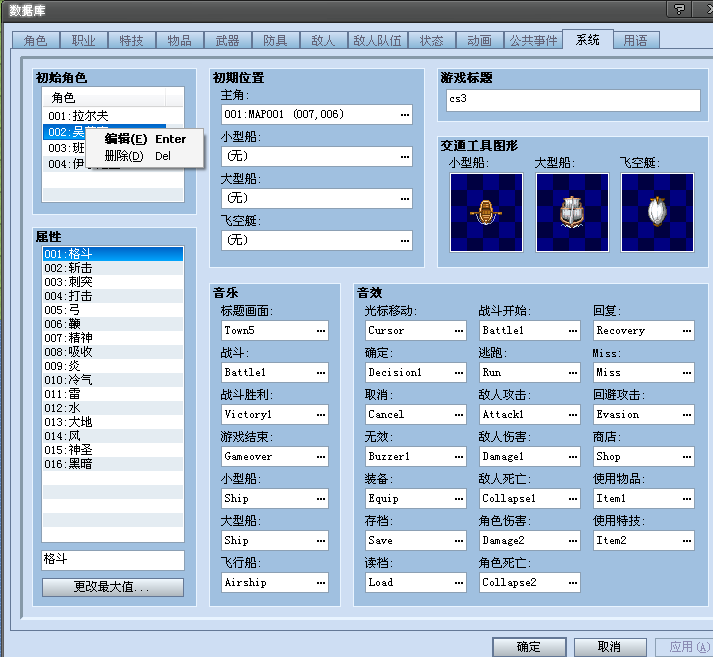
Task: Browse for the Cancel sound effect
Action: point(459,414)
